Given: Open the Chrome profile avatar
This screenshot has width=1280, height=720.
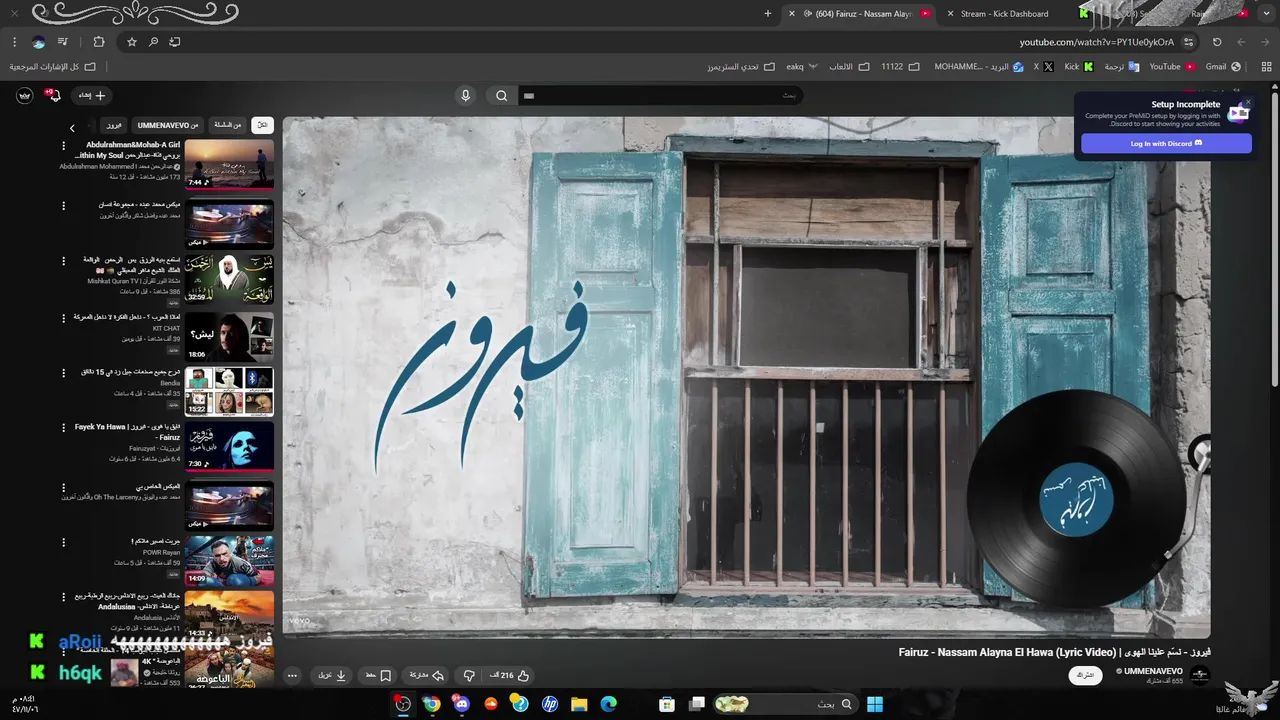Looking at the screenshot, I should [38, 42].
